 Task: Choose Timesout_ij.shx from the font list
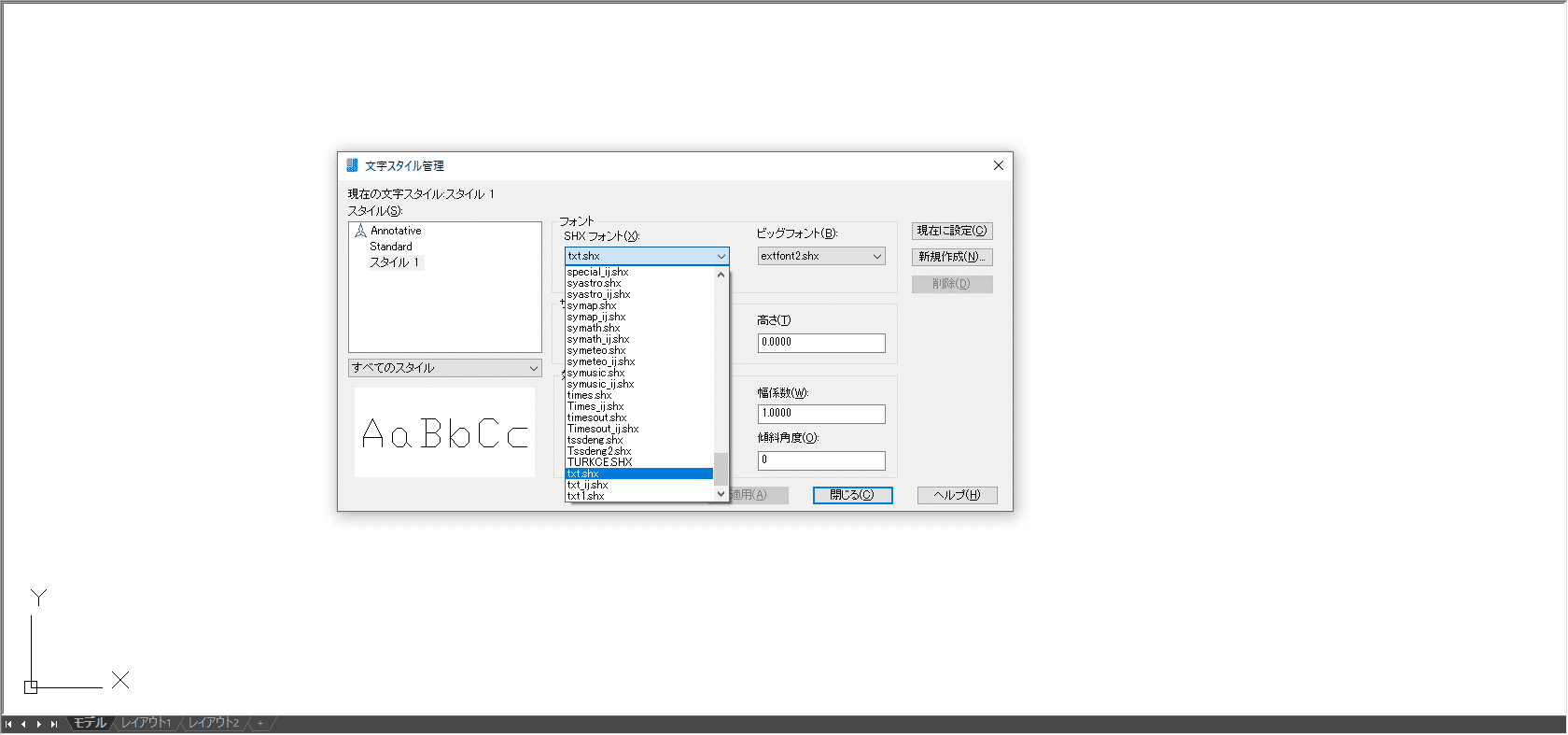coord(639,429)
